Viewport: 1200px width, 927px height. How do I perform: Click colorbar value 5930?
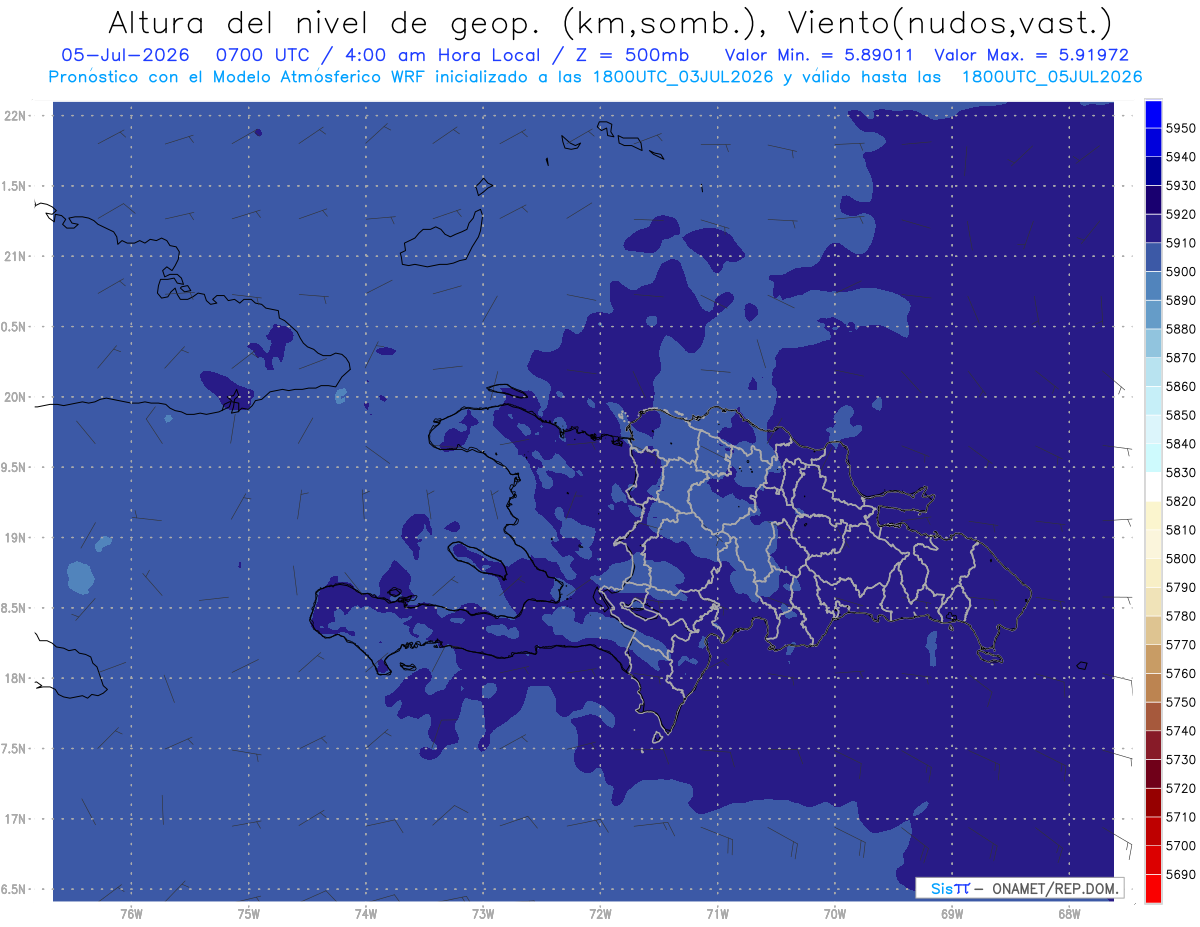tap(1180, 186)
